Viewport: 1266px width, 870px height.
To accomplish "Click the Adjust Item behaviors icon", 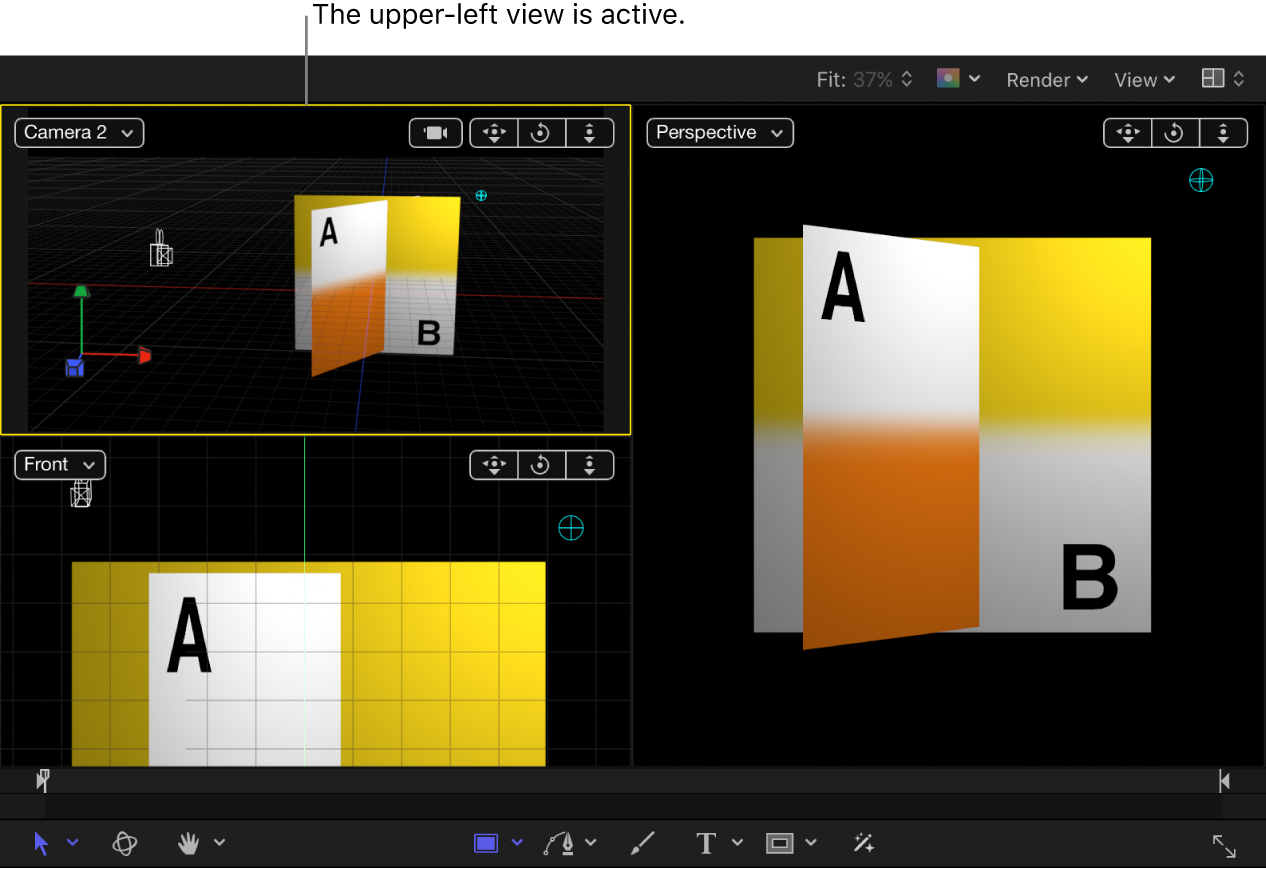I will [x=863, y=843].
